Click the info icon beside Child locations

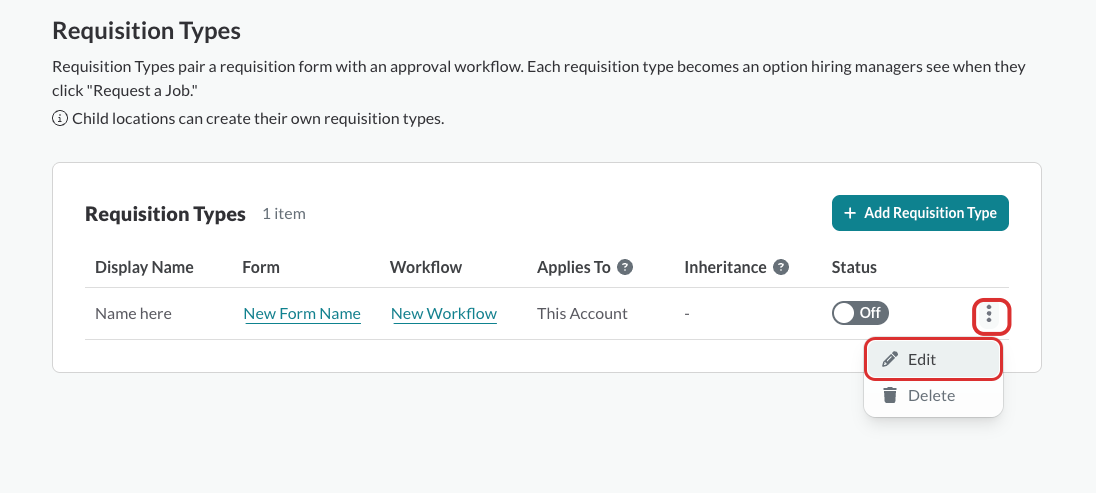point(60,118)
